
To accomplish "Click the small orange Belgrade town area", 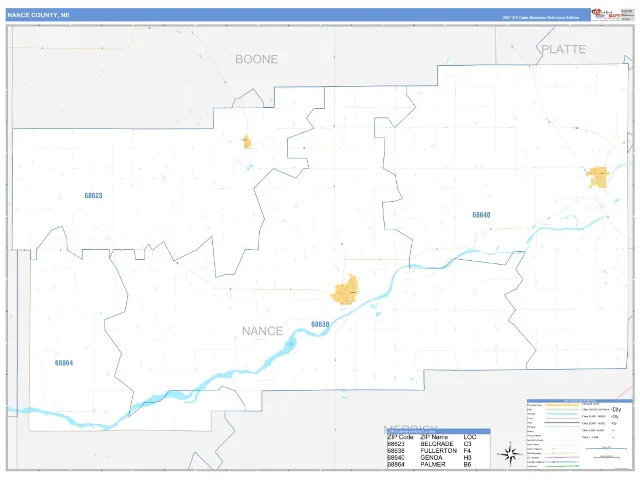I will (247, 142).
